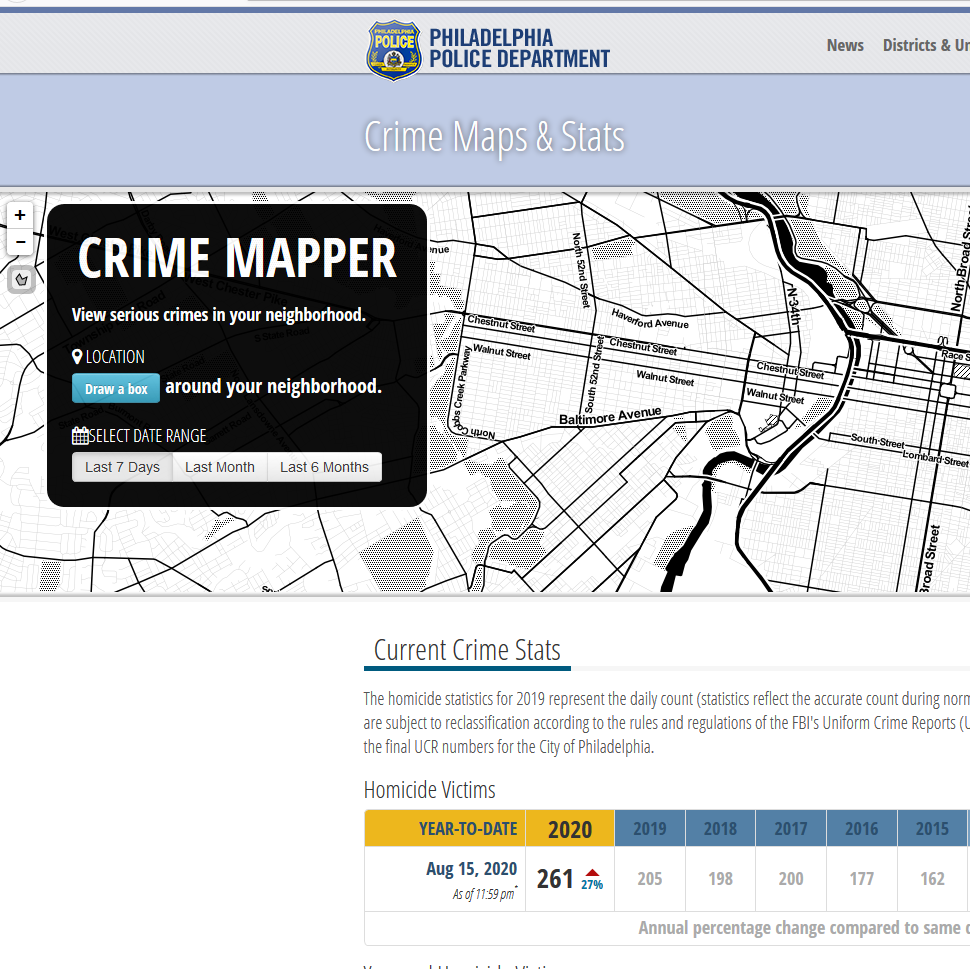Zoom out on the crime map
The image size is (970, 969).
click(x=20, y=242)
